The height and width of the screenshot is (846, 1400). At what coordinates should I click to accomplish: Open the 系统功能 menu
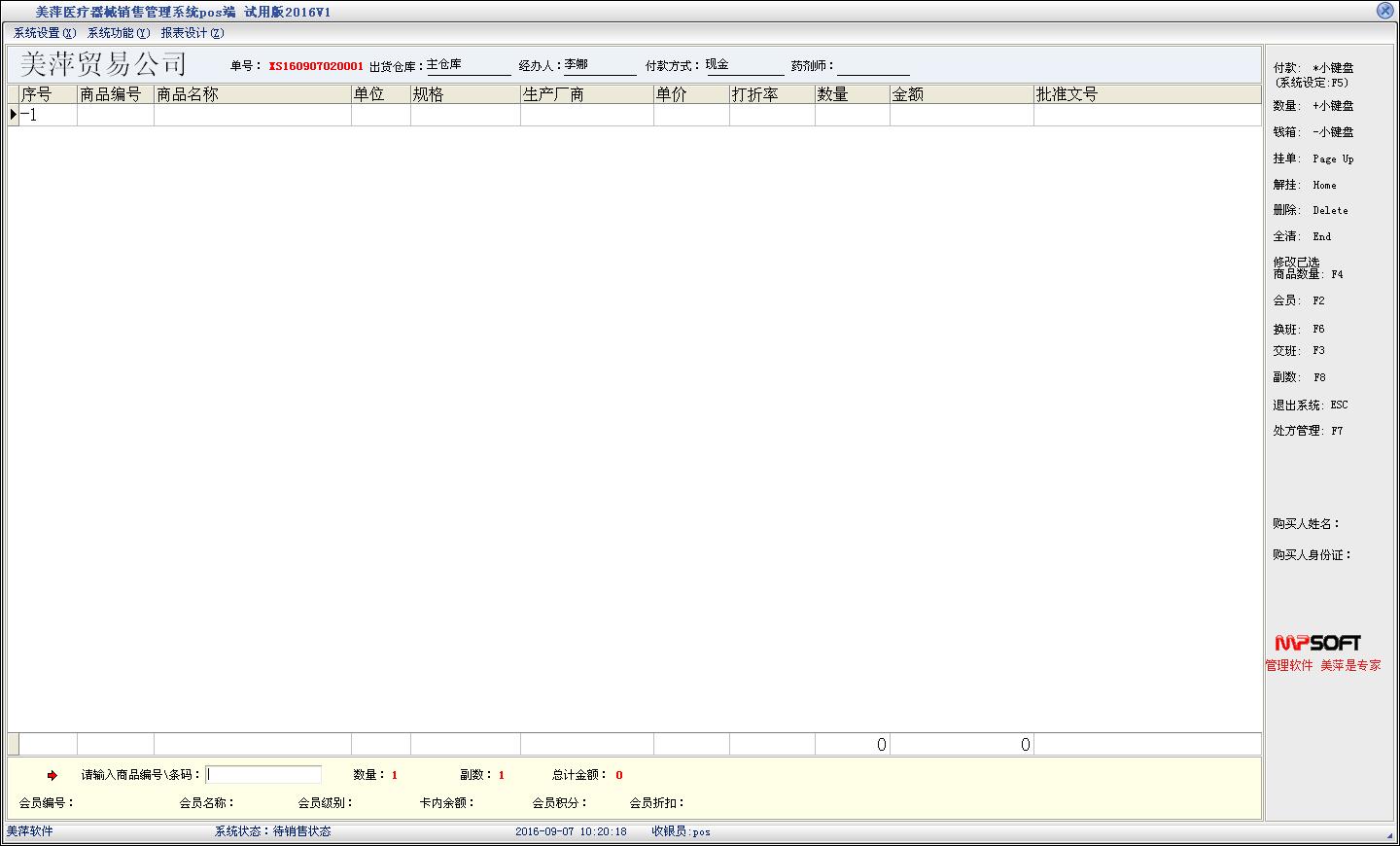(119, 33)
